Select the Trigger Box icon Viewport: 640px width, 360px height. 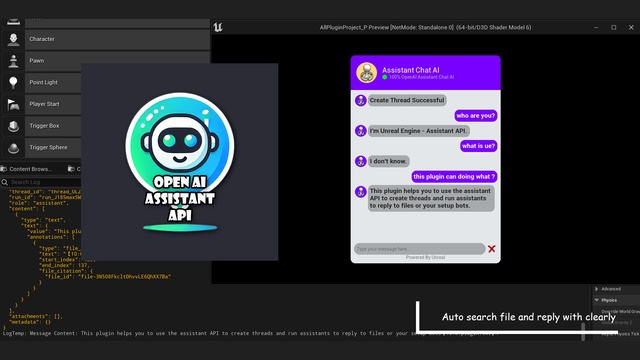pos(13,126)
